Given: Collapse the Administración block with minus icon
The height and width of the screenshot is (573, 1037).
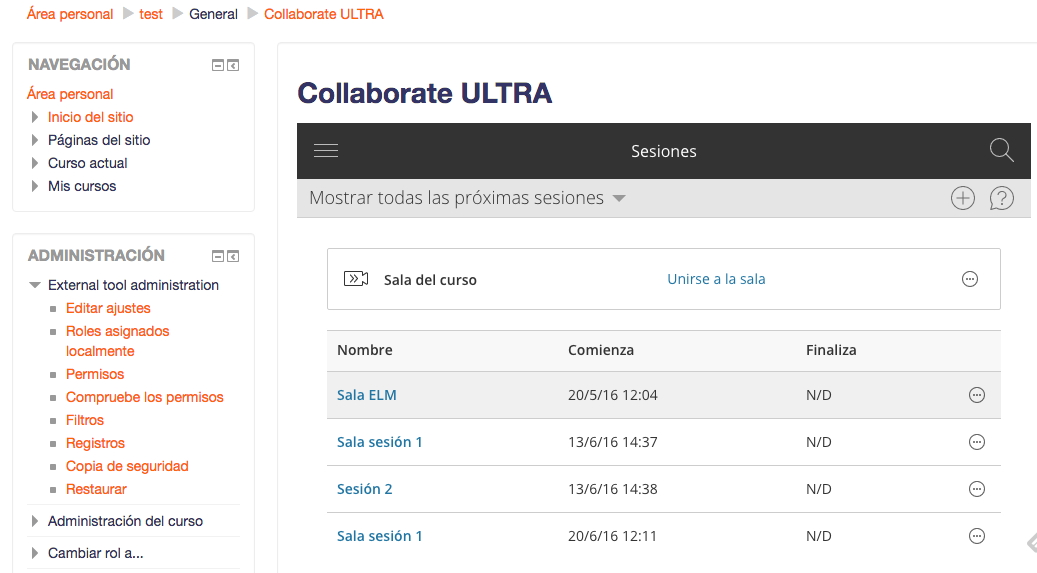Looking at the screenshot, I should tap(217, 257).
